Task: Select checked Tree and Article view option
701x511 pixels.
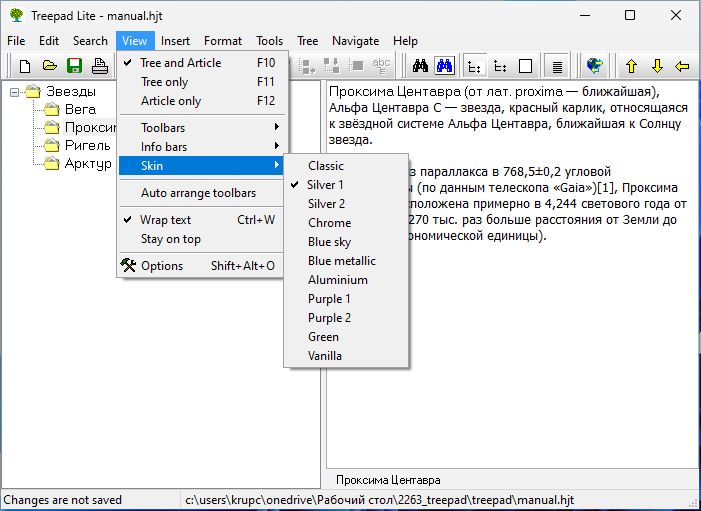Action: point(202,63)
